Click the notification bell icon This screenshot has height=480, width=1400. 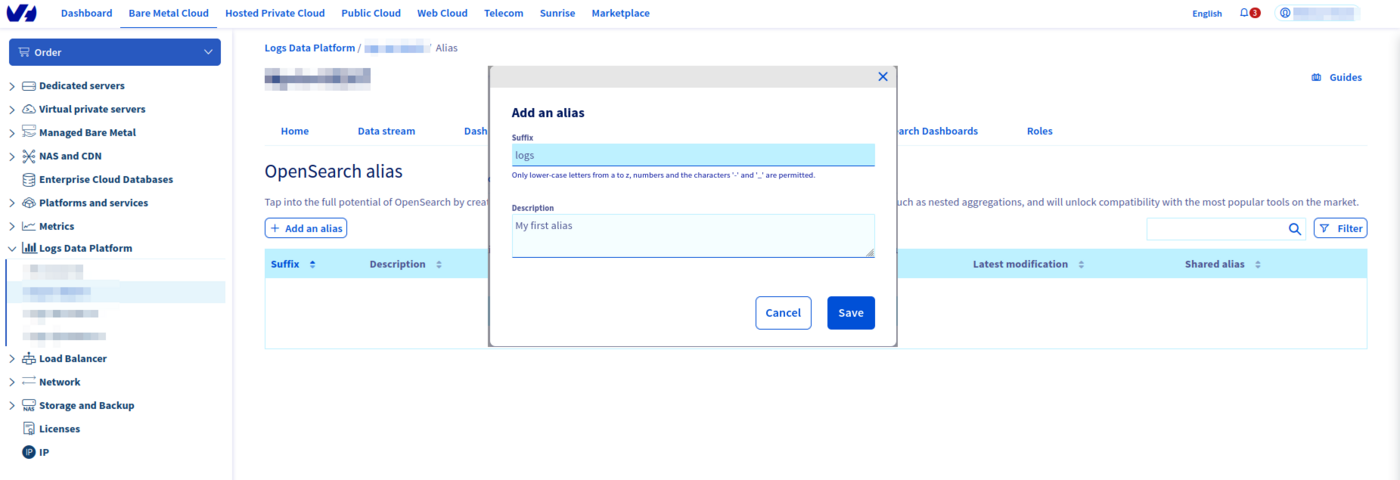pos(1244,13)
